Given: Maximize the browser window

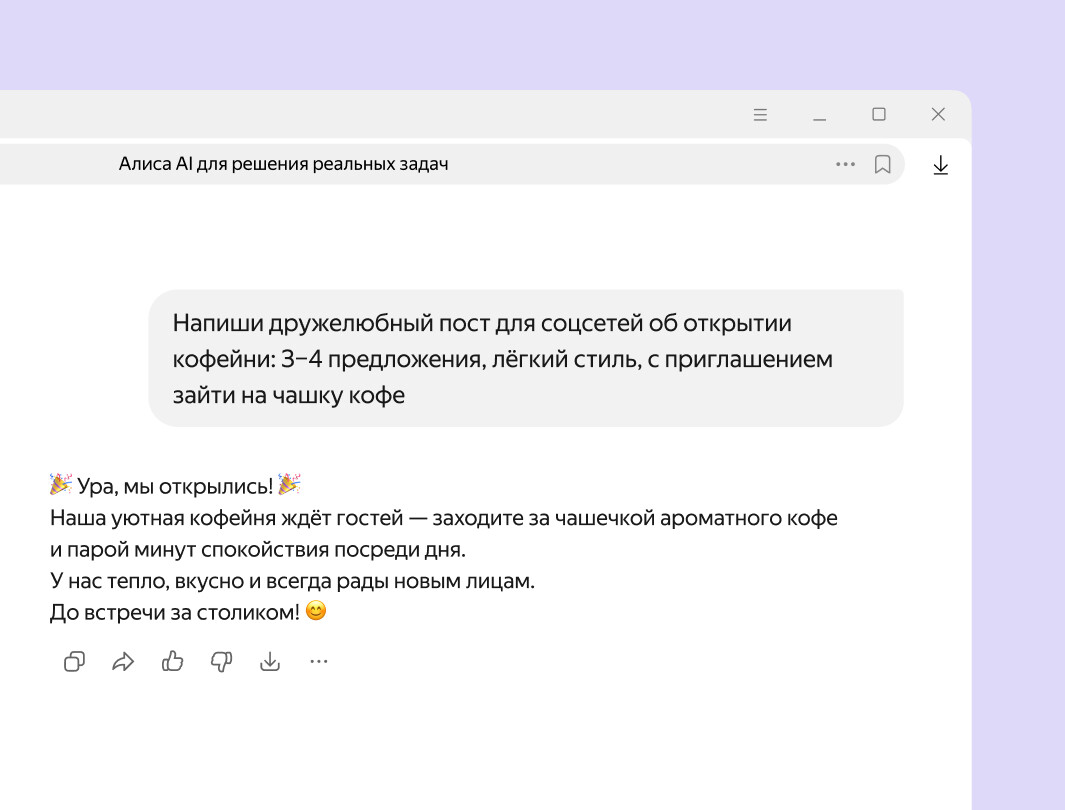Looking at the screenshot, I should pyautogui.click(x=879, y=114).
